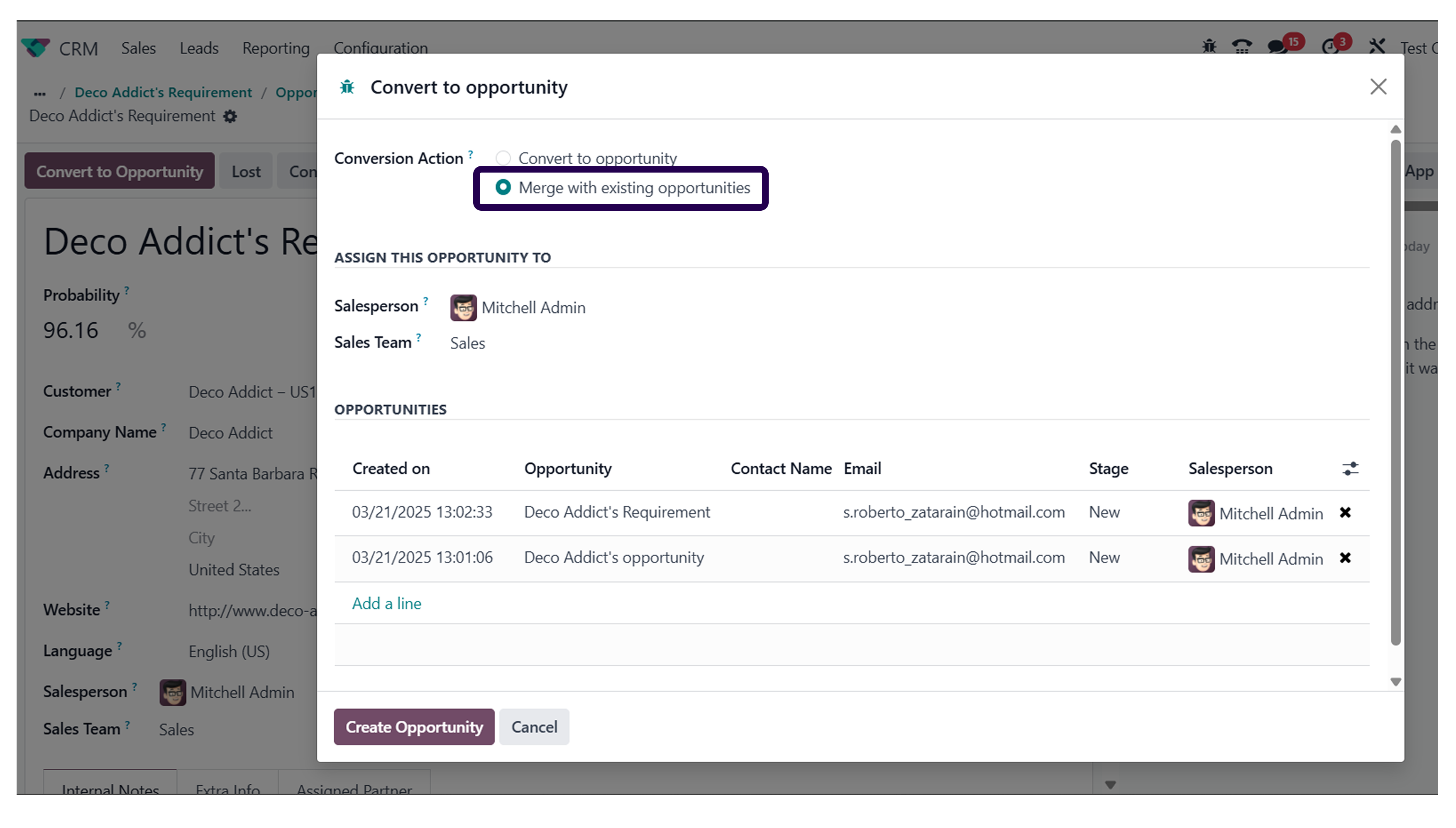Click the probability value 96.16

71,331
